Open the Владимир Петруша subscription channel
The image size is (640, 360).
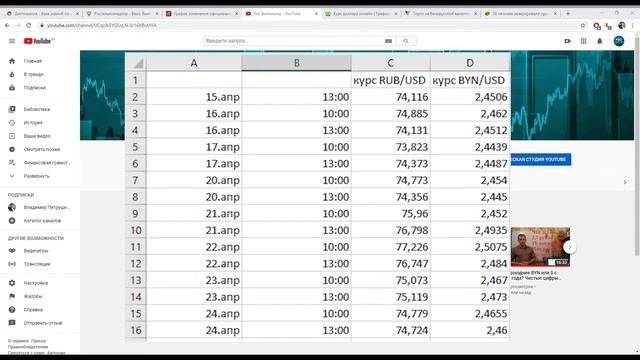pyautogui.click(x=46, y=207)
